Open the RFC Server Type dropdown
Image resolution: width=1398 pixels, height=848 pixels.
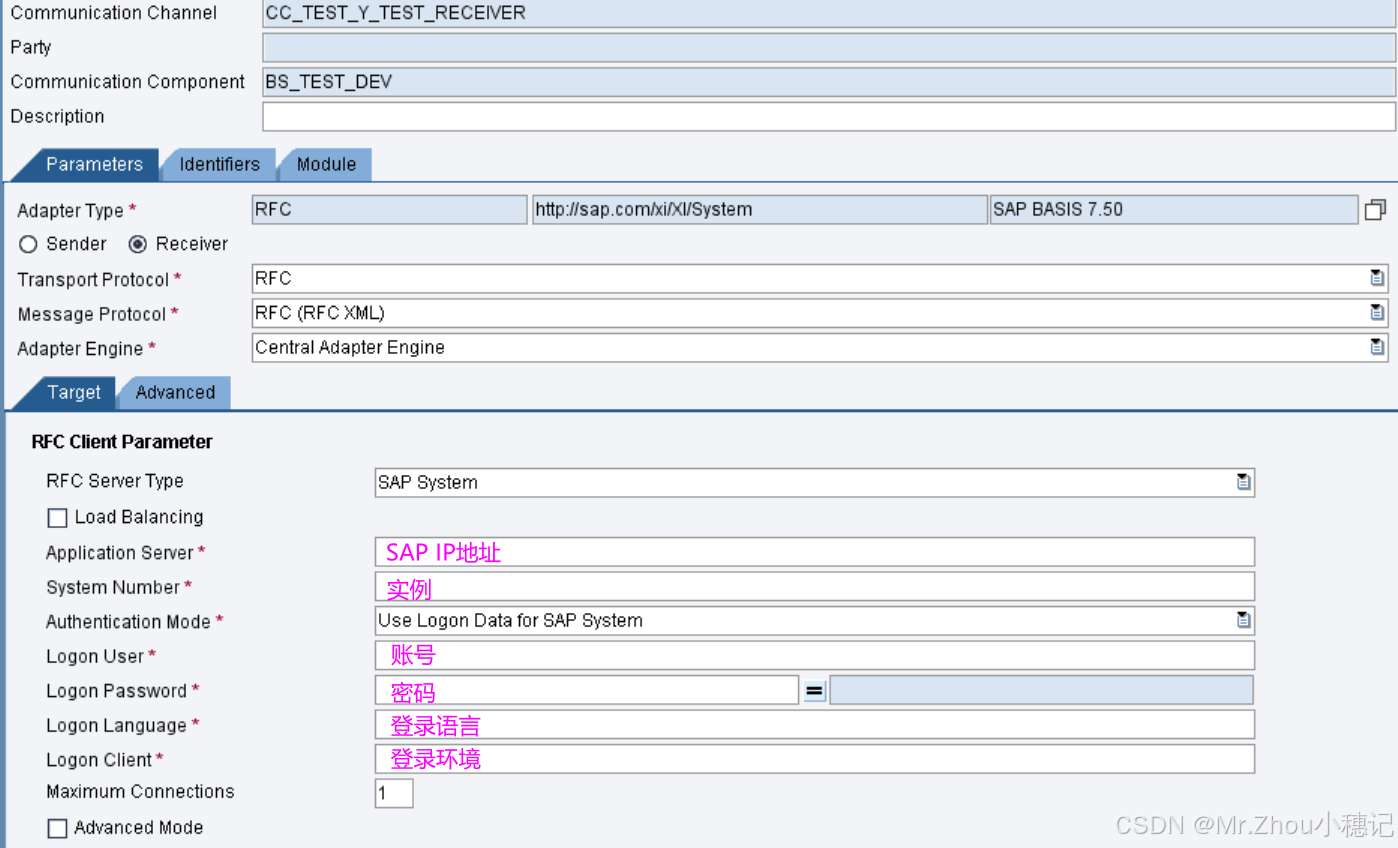coord(1245,482)
